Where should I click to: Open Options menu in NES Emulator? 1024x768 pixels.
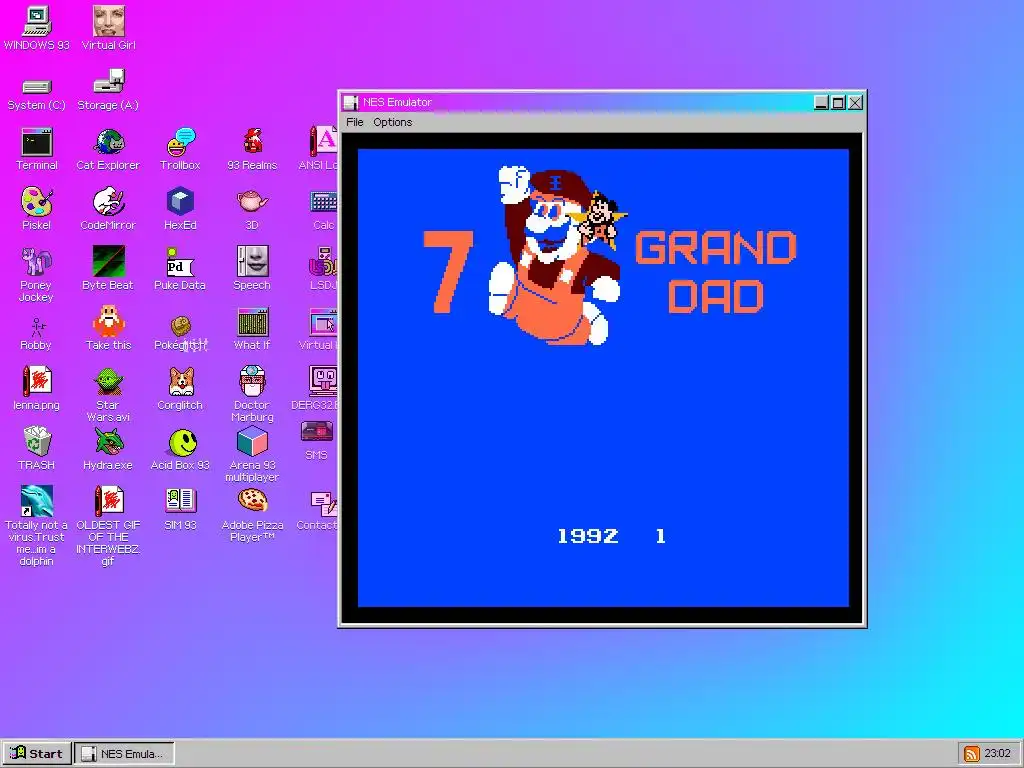pyautogui.click(x=392, y=122)
